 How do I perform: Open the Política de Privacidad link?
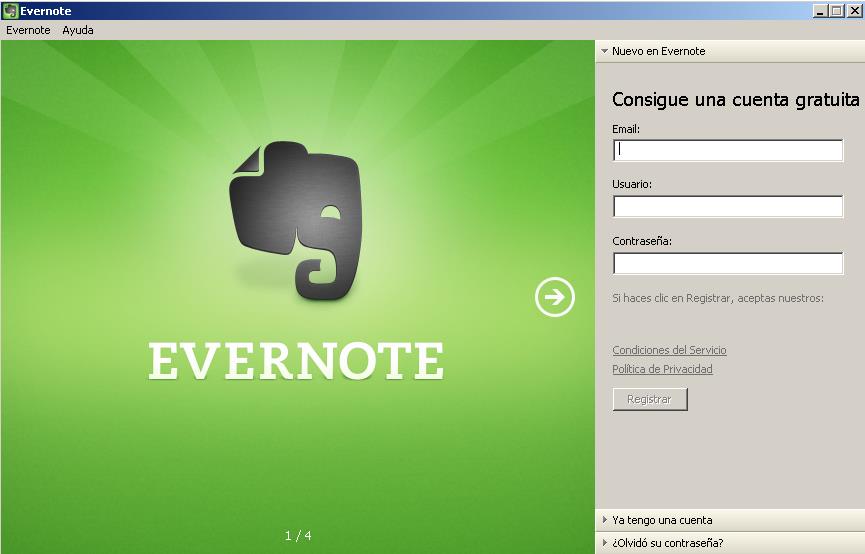pyautogui.click(x=662, y=369)
